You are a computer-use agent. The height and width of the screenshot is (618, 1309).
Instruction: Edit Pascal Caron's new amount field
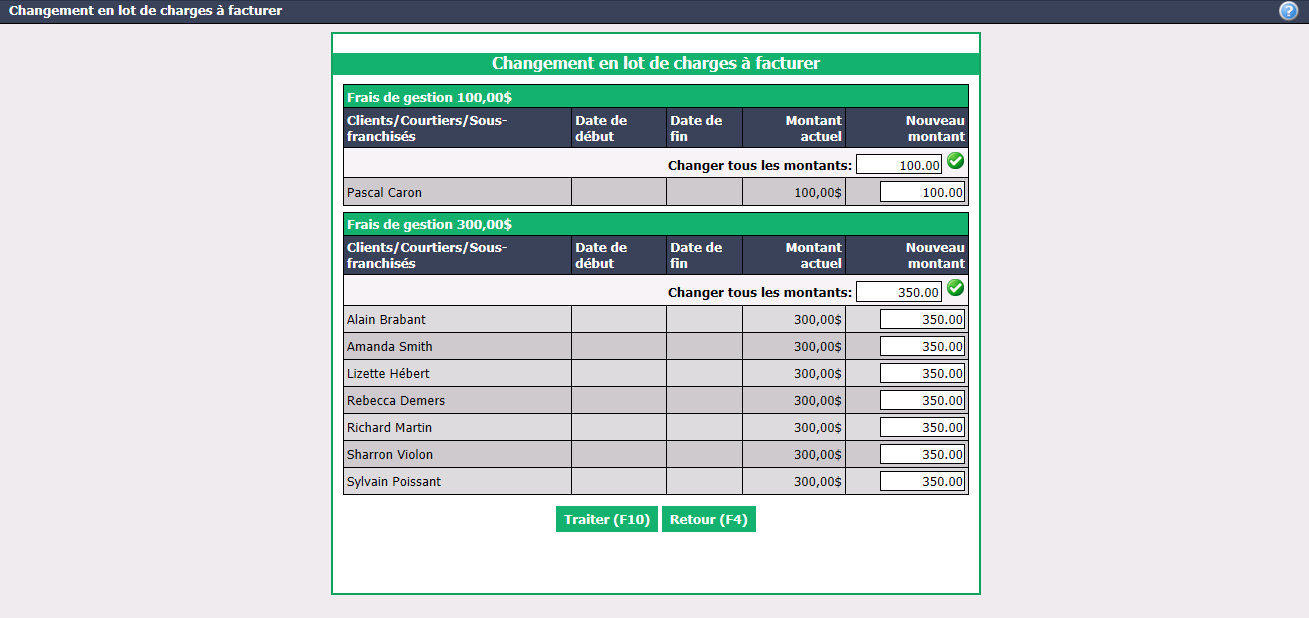pyautogui.click(x=922, y=192)
